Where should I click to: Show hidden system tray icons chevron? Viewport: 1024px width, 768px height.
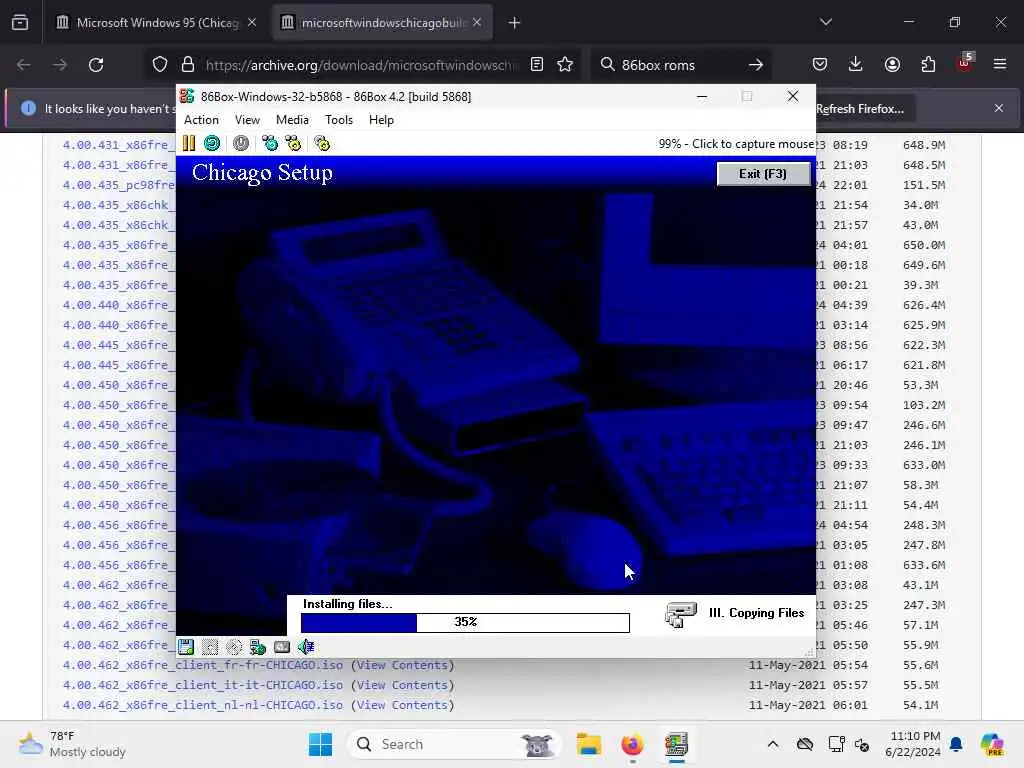pos(773,744)
